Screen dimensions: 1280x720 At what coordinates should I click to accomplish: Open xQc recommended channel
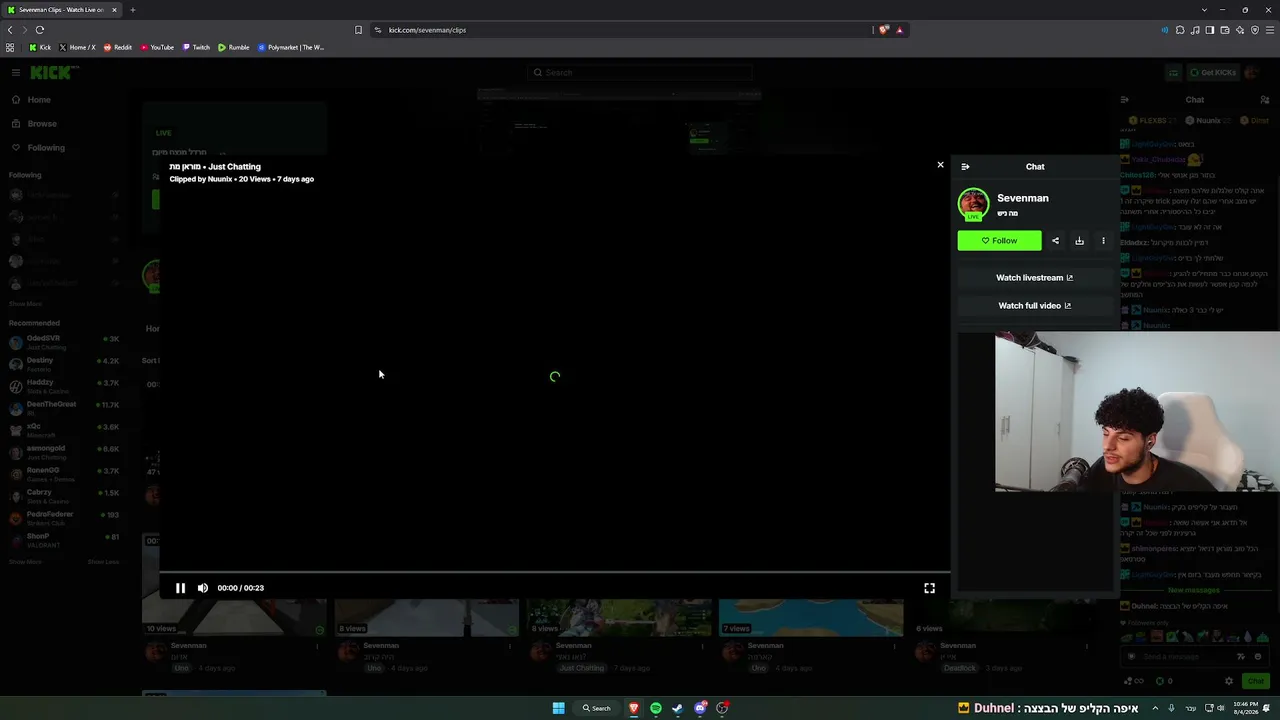click(x=62, y=430)
